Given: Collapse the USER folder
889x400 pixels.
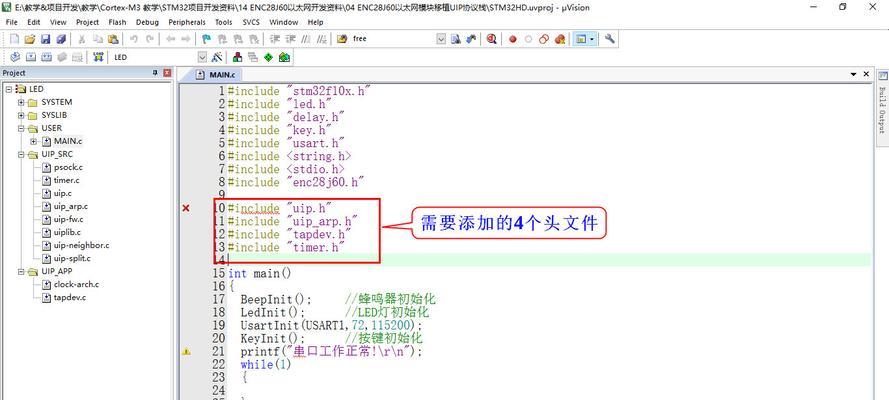Looking at the screenshot, I should pyautogui.click(x=21, y=129).
